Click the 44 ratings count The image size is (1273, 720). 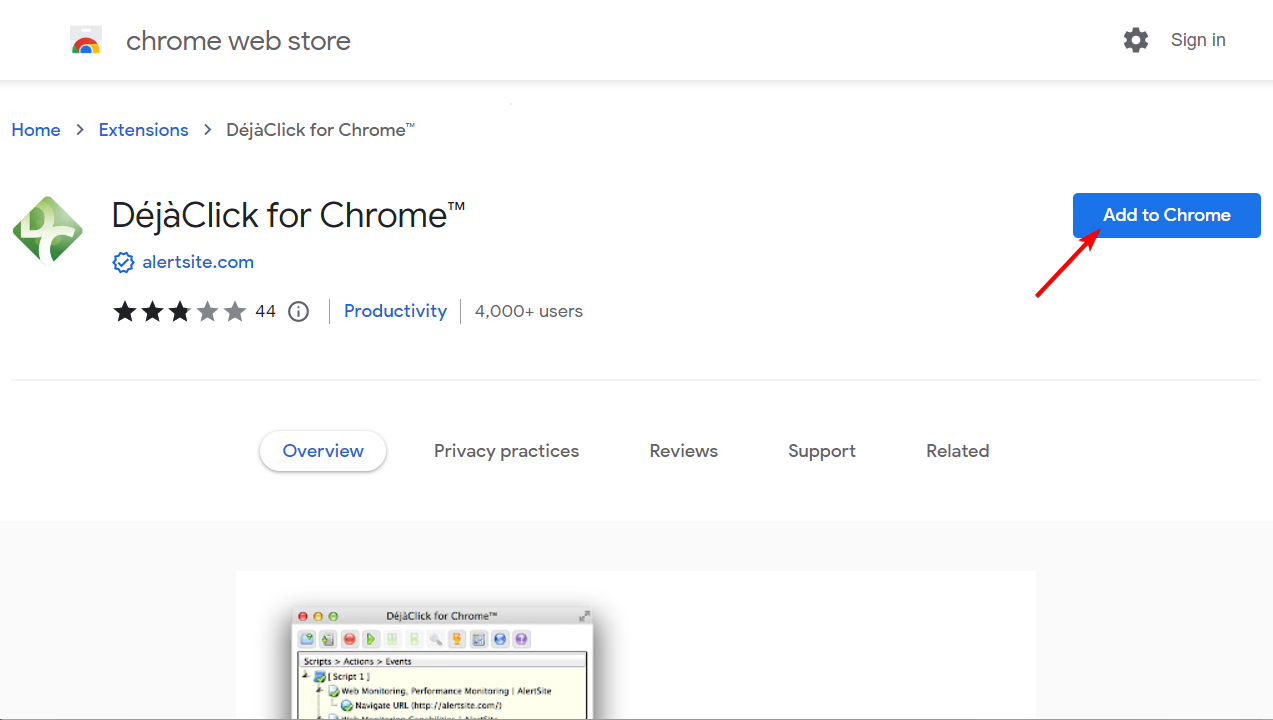pos(265,311)
